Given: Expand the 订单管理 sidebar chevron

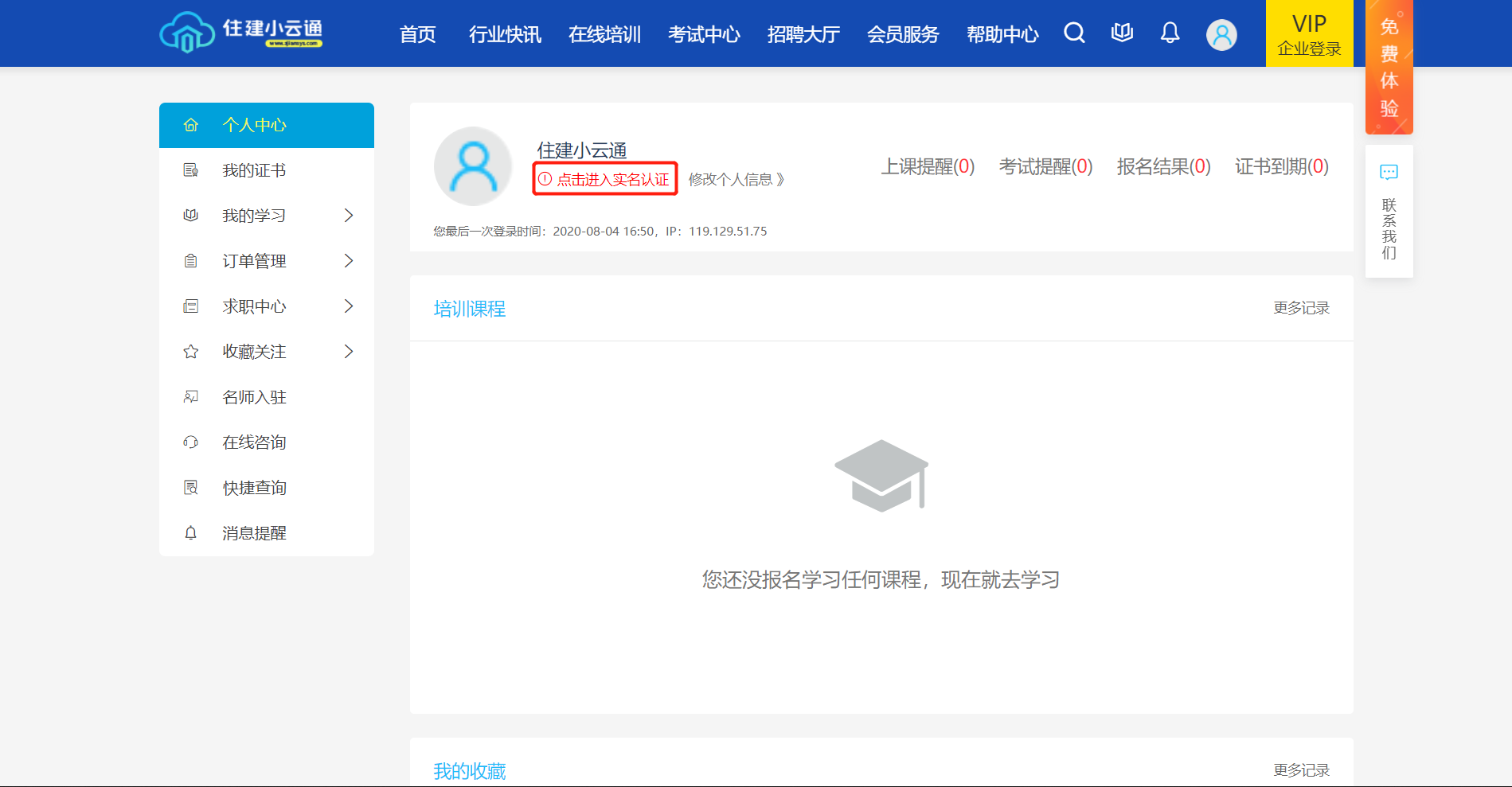Looking at the screenshot, I should click(348, 261).
